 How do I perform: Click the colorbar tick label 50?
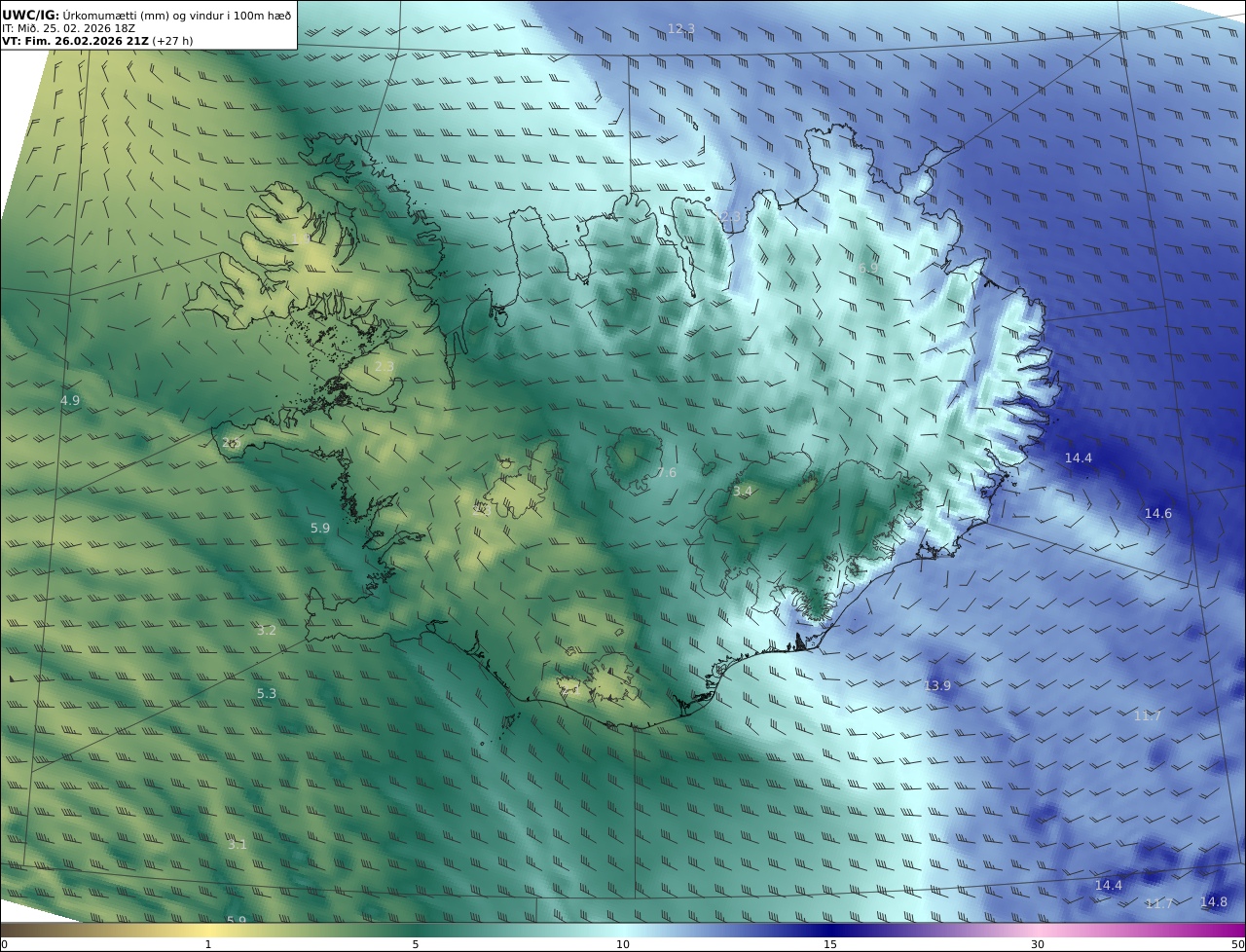1238,944
